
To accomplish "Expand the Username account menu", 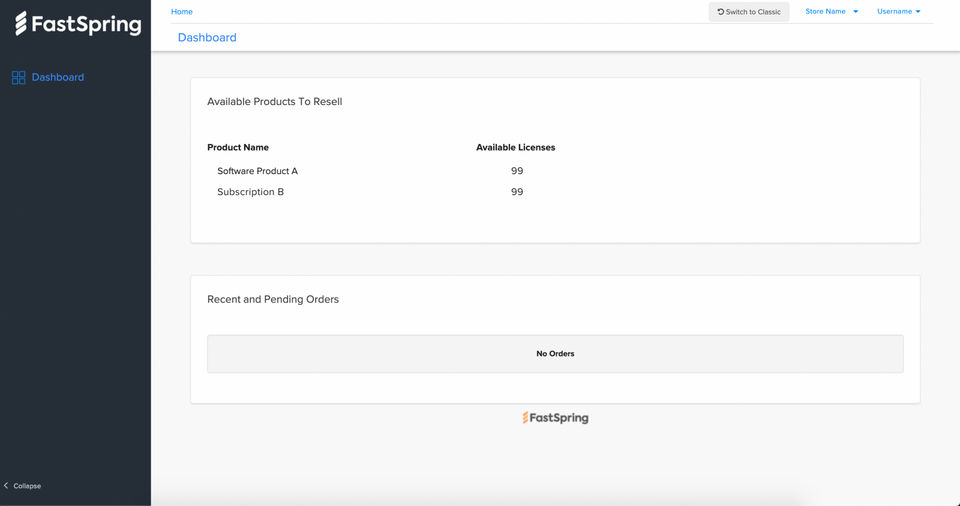I will click(898, 12).
